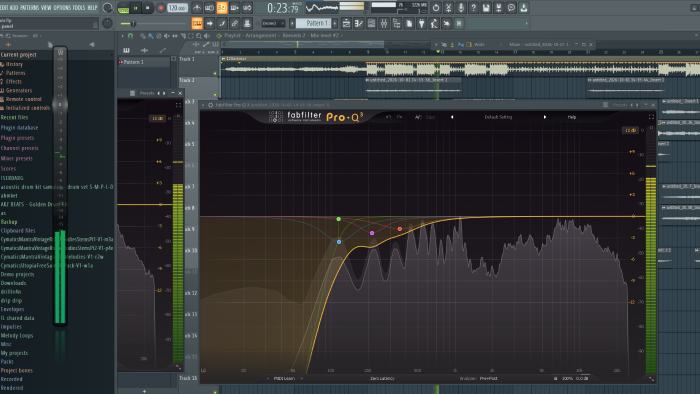Toggle the highlighted countdown before recording

pyautogui.click(x=222, y=8)
